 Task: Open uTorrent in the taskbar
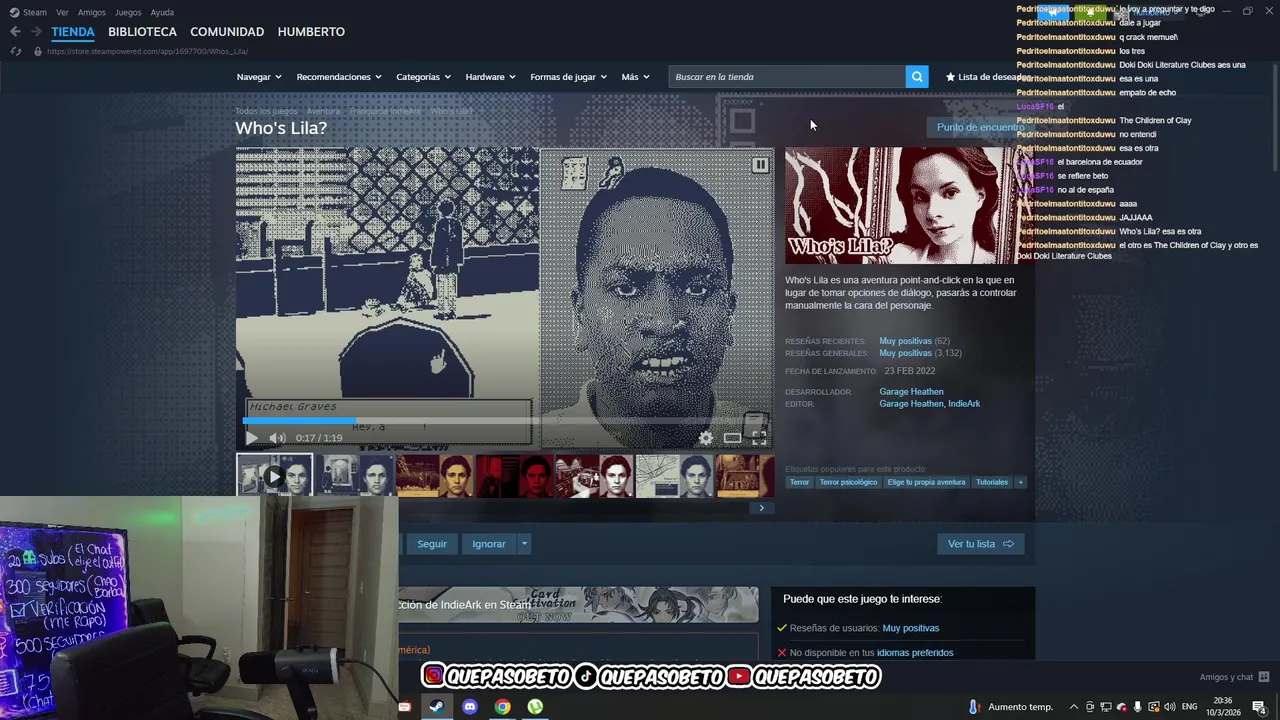(536, 707)
